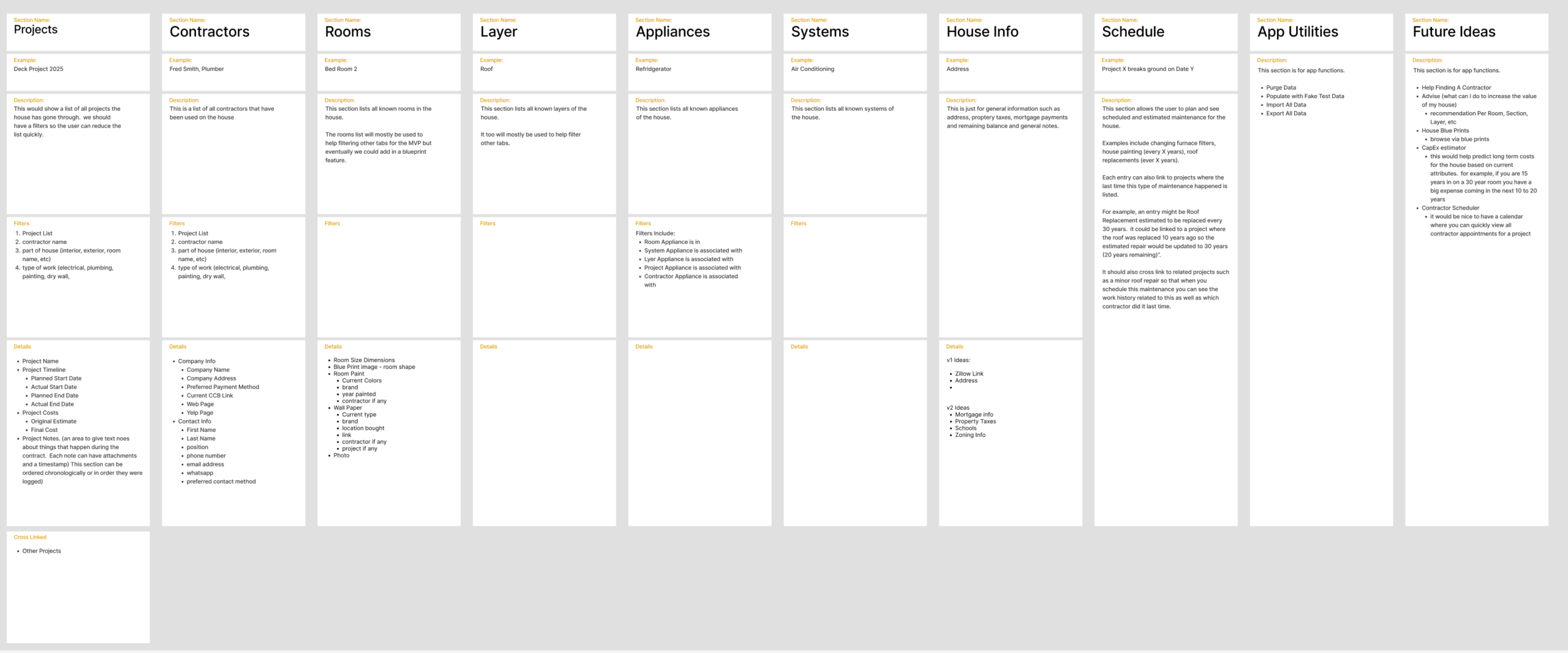Click the "Mortgage info" bullet
Screen dimensions: 1568x653
(974, 415)
